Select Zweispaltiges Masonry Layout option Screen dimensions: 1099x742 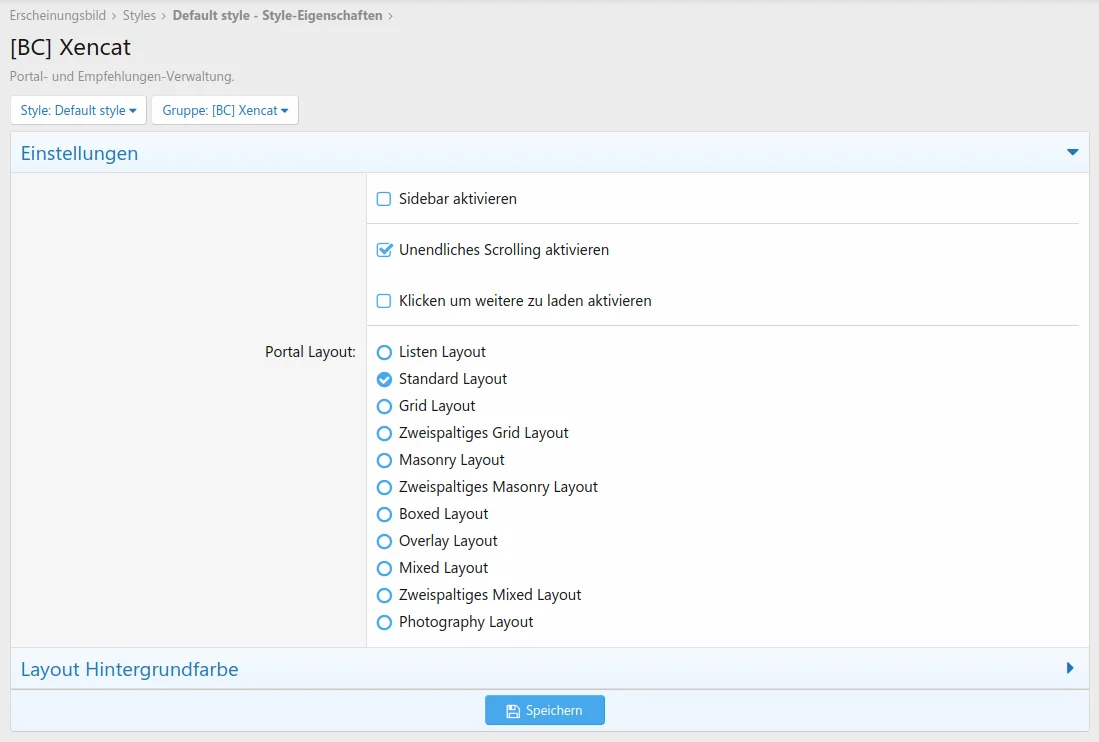[384, 487]
